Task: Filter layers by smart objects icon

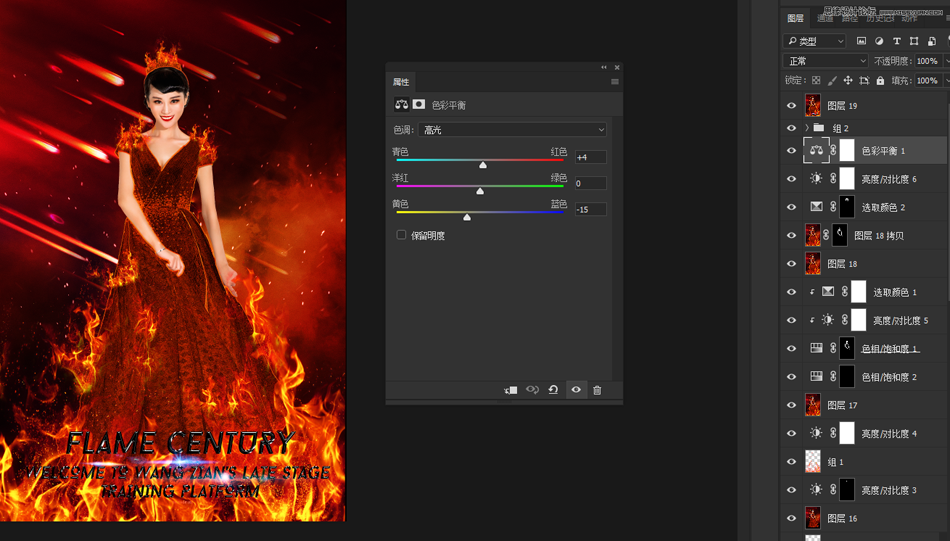Action: [x=932, y=41]
